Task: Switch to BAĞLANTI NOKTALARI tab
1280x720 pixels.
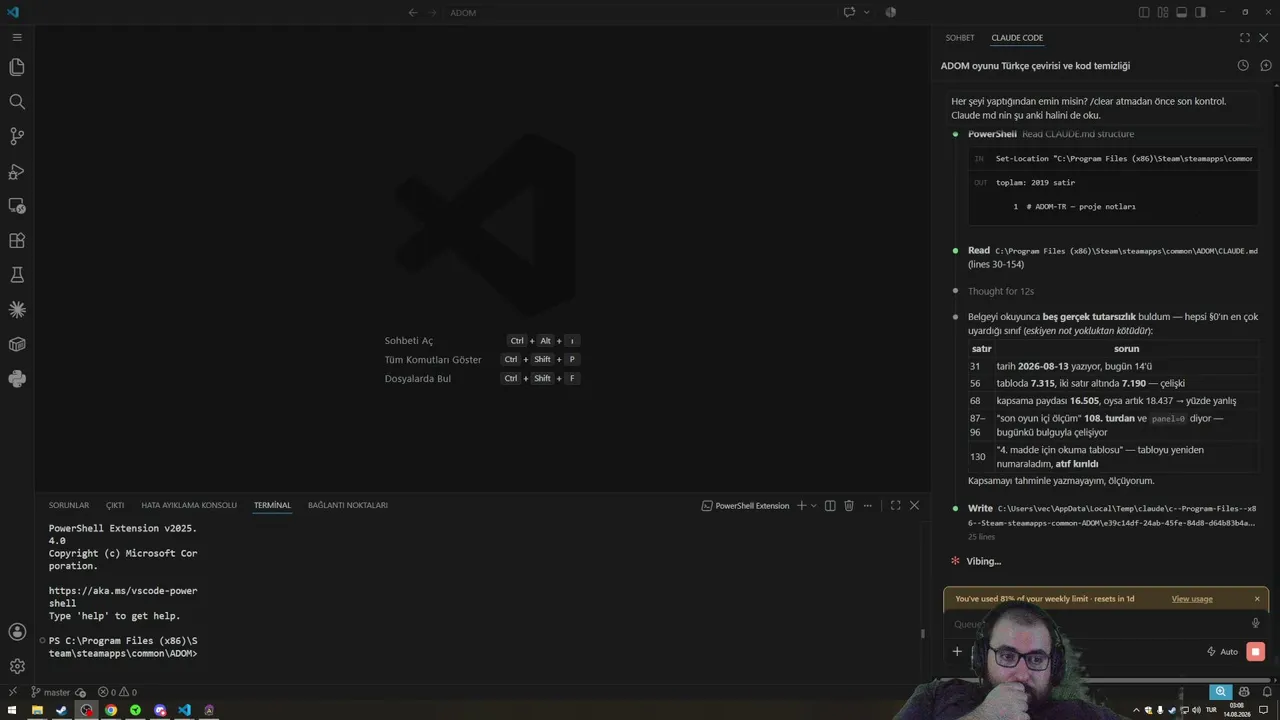Action: click(348, 506)
